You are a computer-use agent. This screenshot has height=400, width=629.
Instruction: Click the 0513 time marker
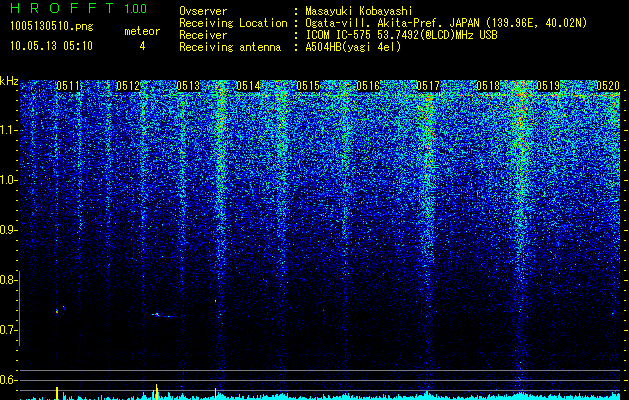pos(188,86)
